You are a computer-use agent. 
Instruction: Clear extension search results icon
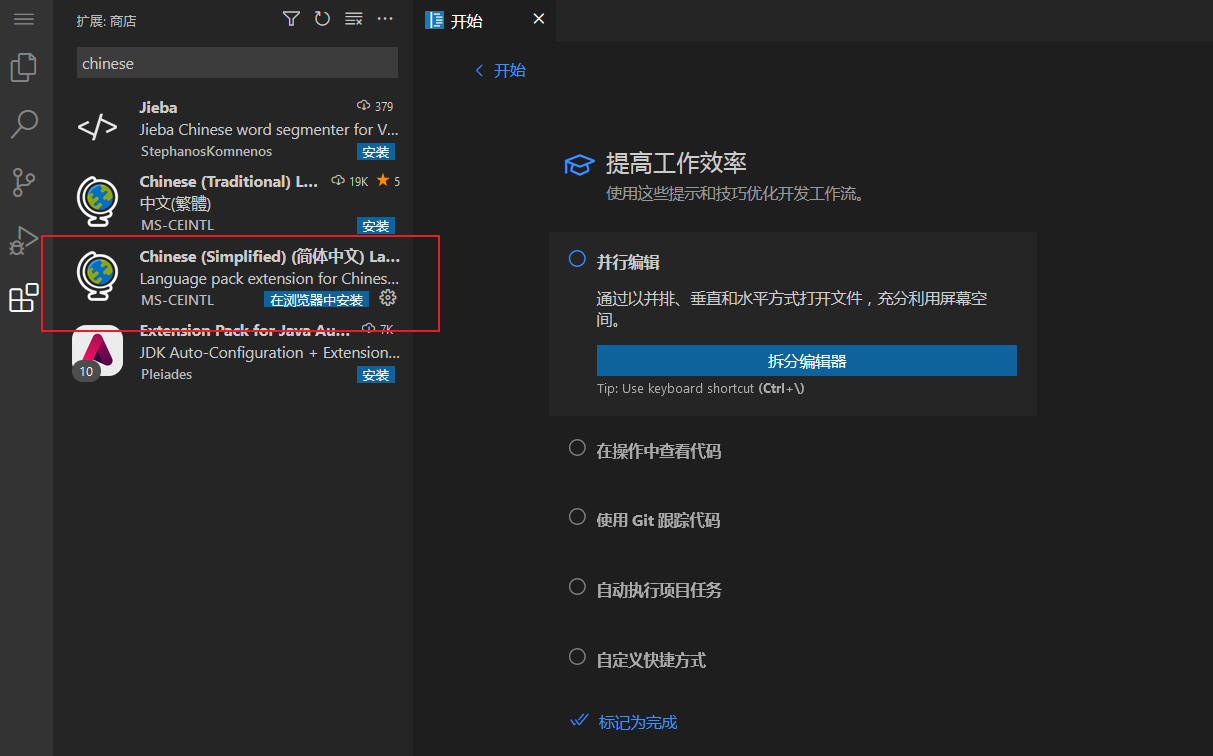pos(353,19)
